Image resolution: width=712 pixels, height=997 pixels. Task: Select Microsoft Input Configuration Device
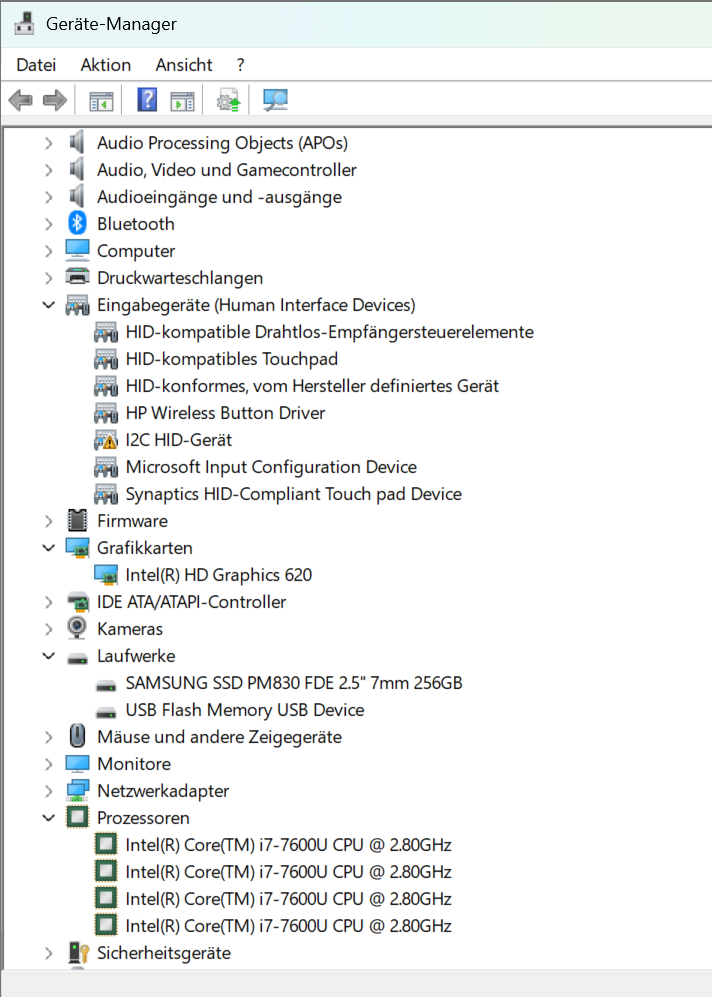(x=271, y=467)
